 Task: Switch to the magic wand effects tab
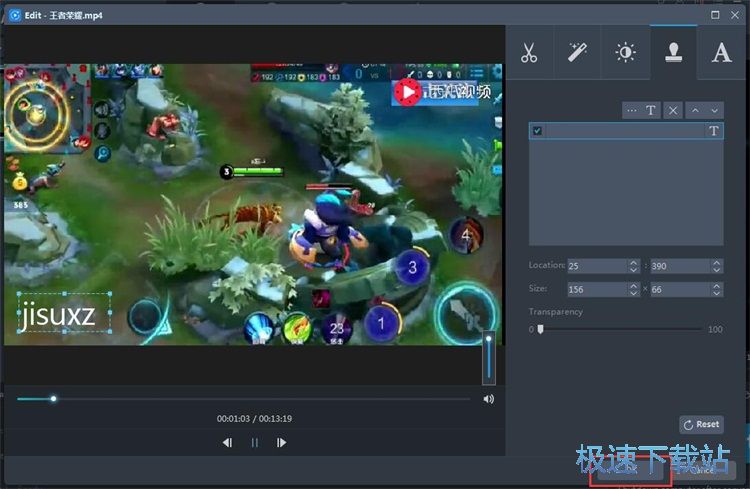(x=577, y=54)
